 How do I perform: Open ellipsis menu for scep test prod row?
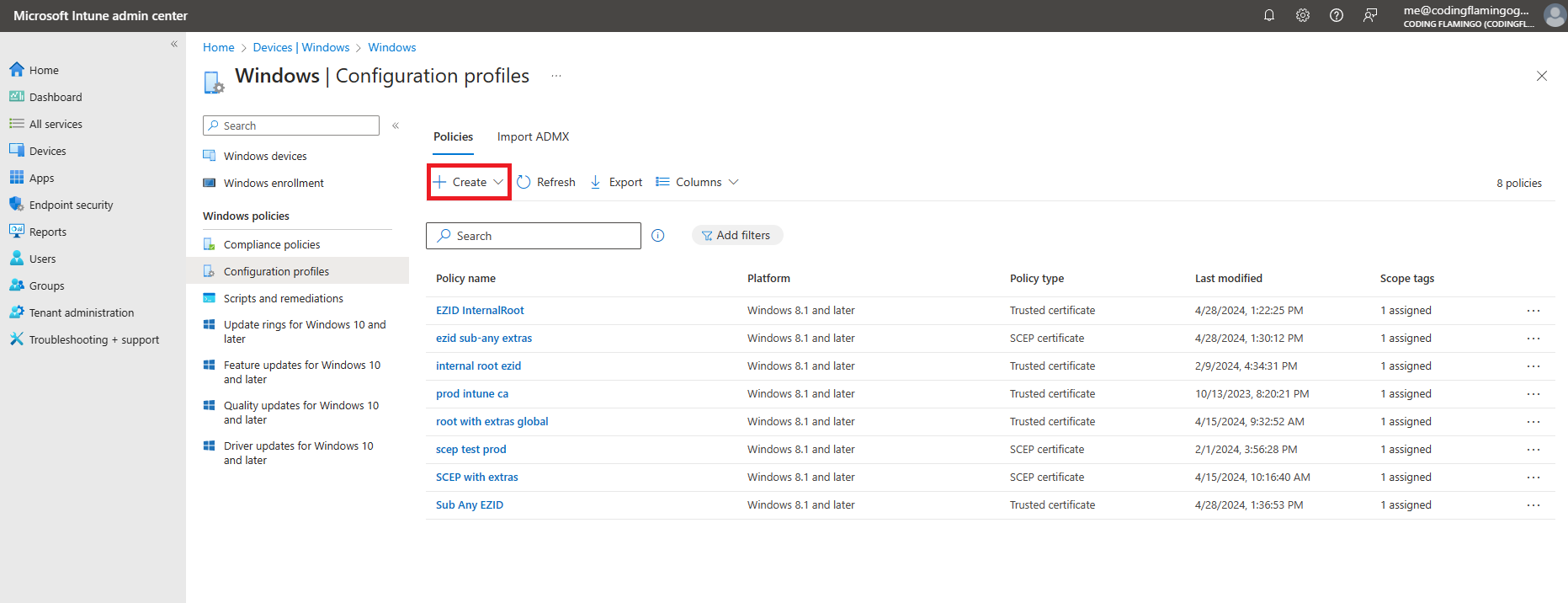pos(1533,450)
